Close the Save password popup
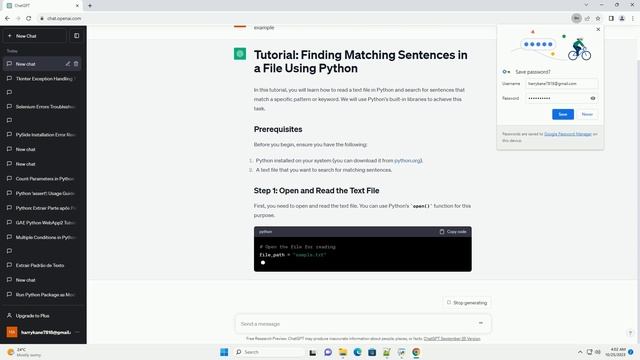The height and width of the screenshot is (360, 640). (x=598, y=29)
